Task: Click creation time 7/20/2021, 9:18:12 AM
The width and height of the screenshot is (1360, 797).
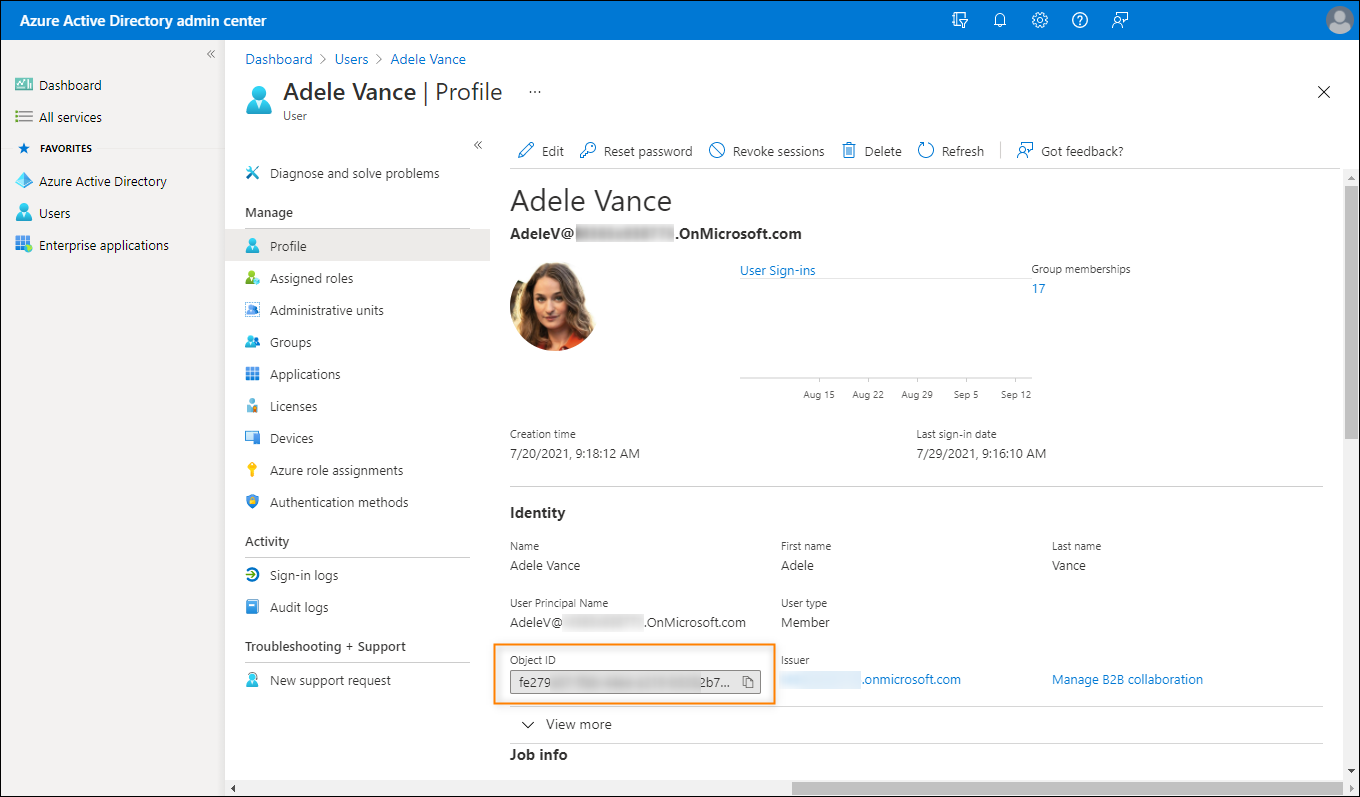Action: (575, 453)
